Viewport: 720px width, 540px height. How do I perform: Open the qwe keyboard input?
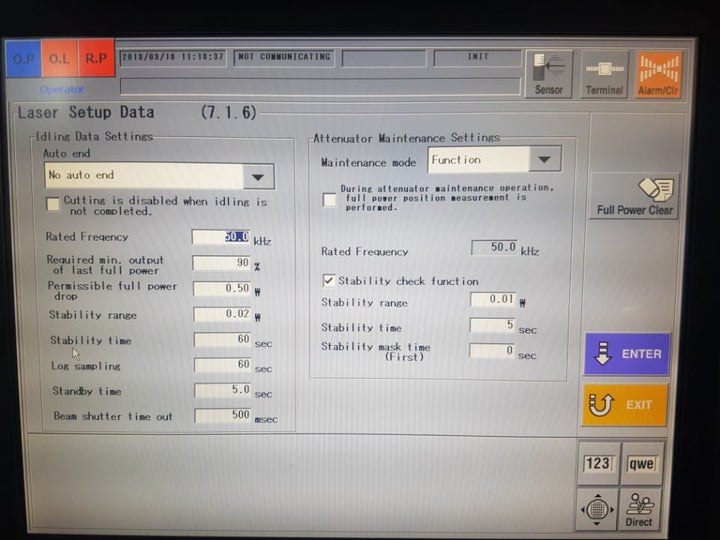pyautogui.click(x=640, y=464)
